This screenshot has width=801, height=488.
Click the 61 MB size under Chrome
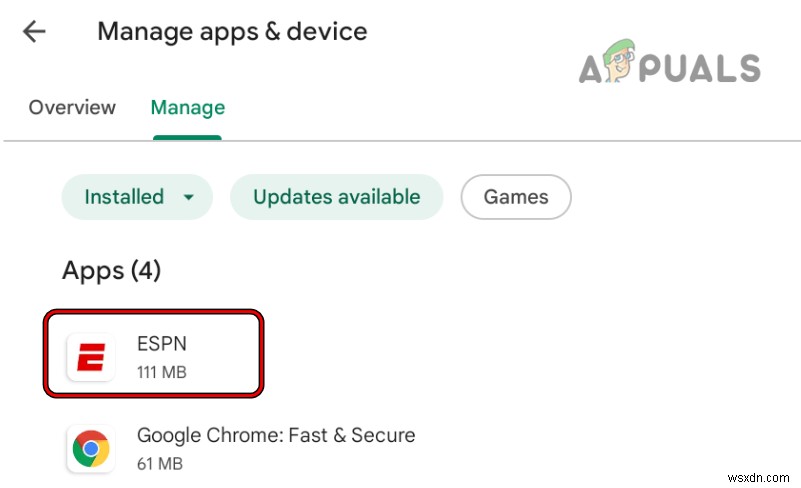pyautogui.click(x=160, y=463)
